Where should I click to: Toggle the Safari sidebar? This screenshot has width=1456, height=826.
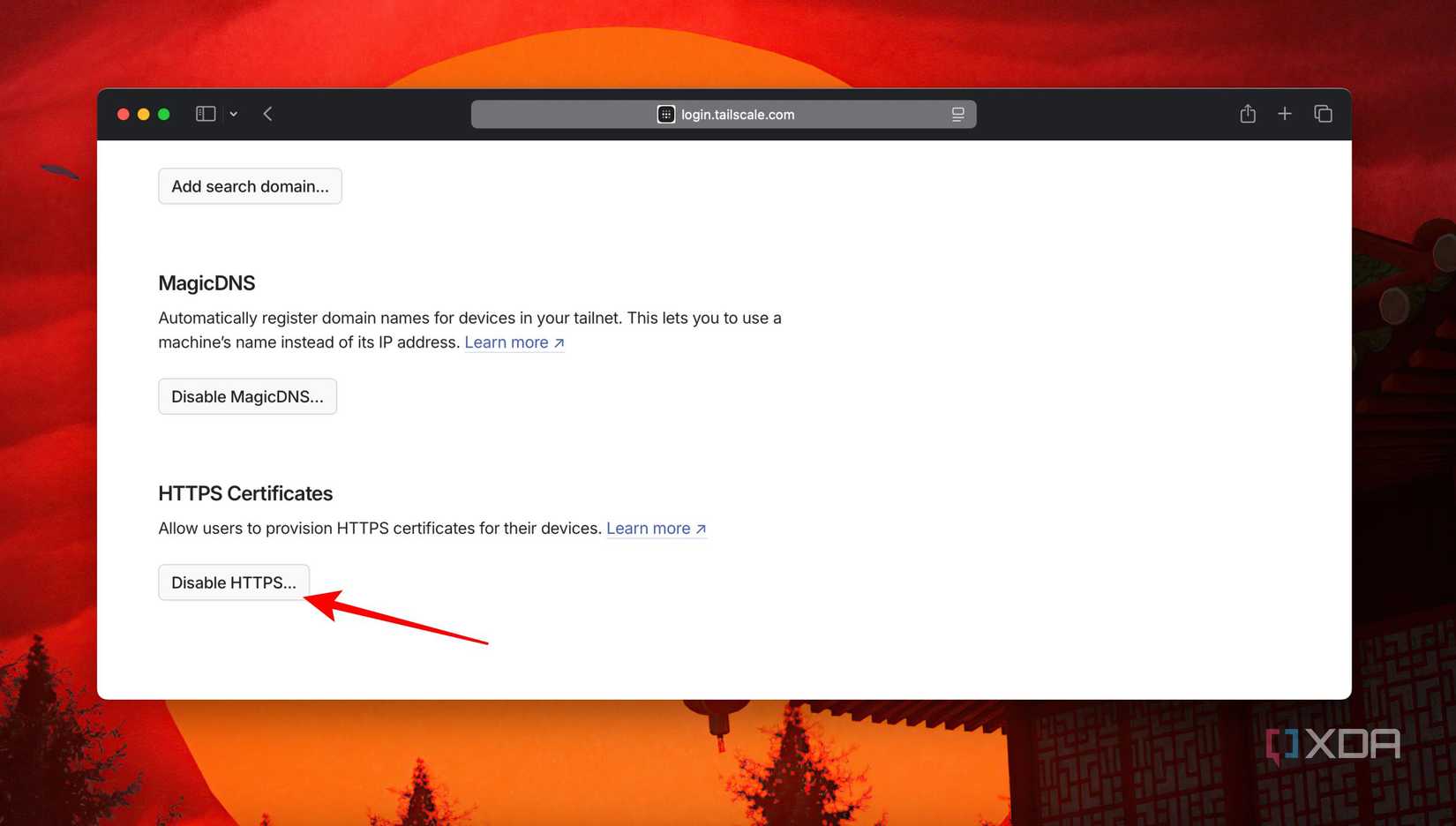(205, 113)
